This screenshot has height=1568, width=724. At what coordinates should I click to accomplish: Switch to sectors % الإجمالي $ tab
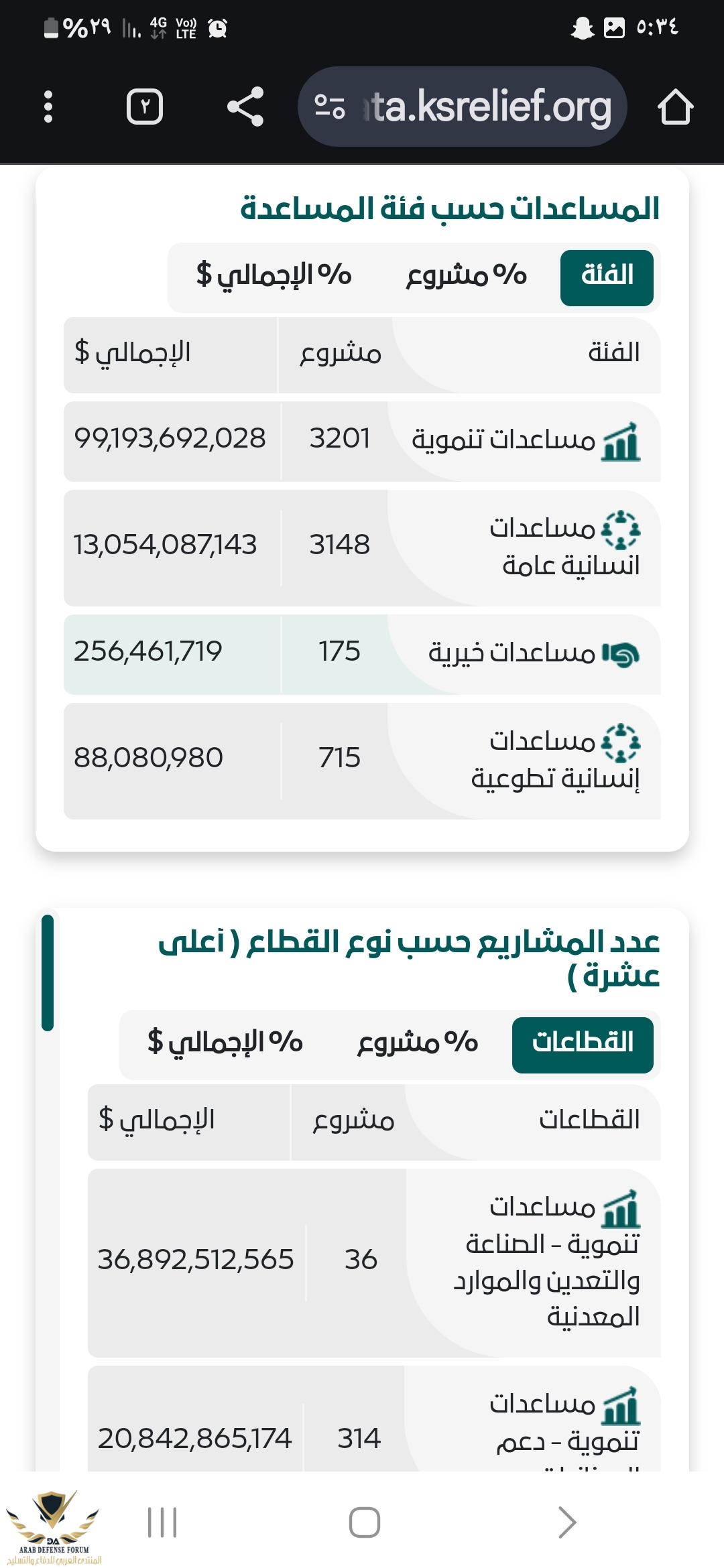tap(225, 1043)
